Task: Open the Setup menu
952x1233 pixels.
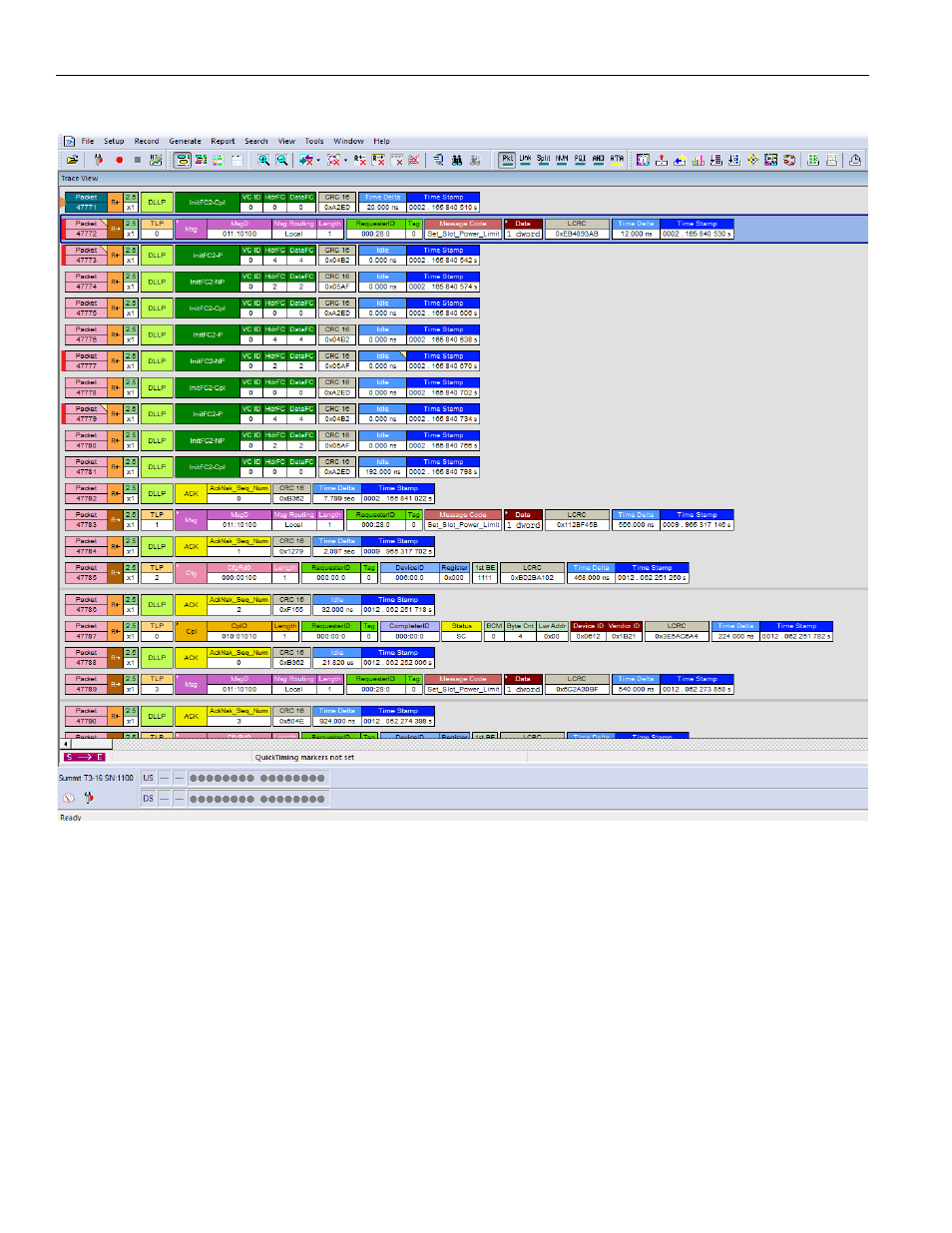Action: coord(114,142)
